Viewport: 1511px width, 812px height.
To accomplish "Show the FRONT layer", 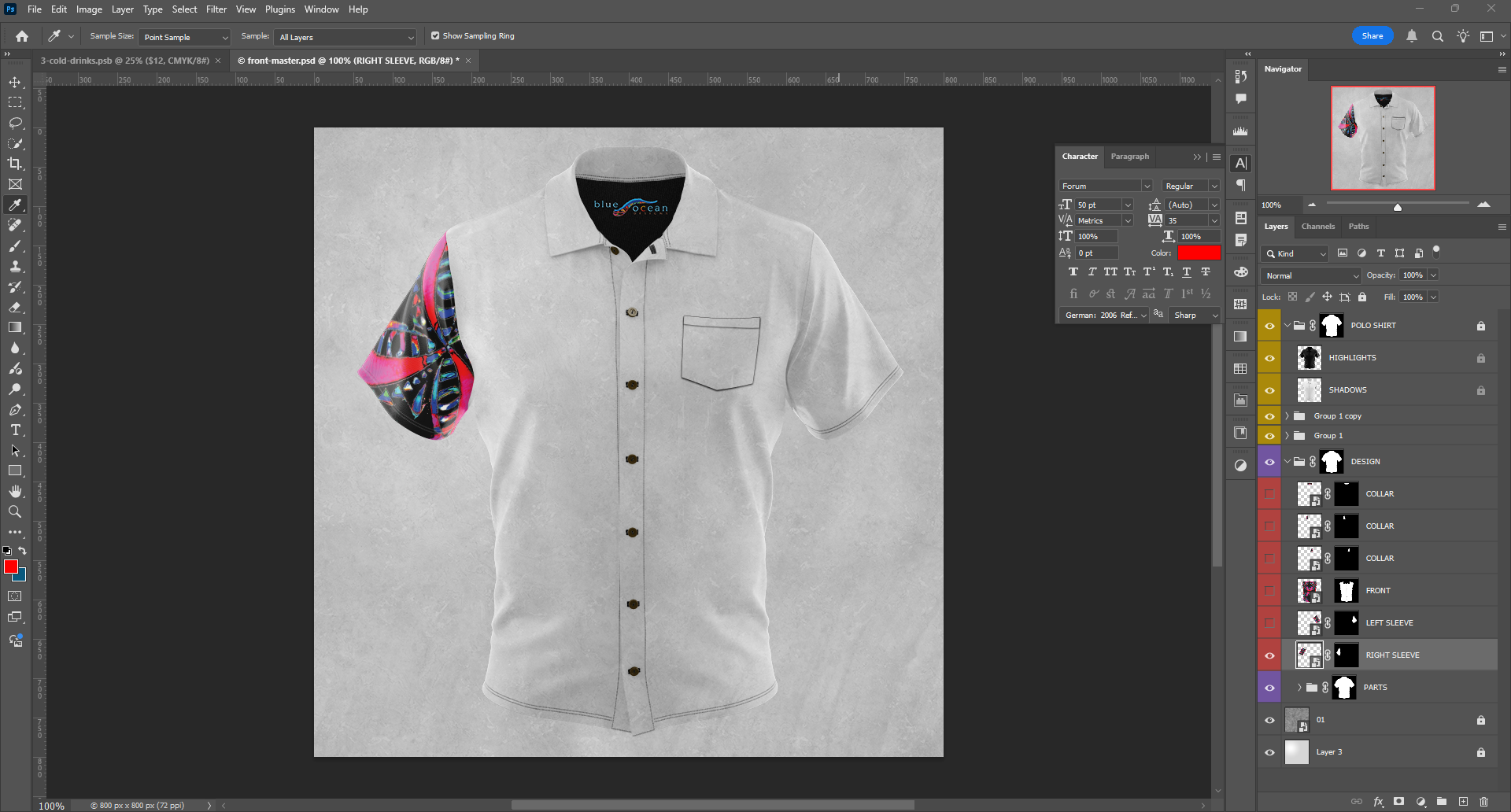I will click(x=1269, y=591).
